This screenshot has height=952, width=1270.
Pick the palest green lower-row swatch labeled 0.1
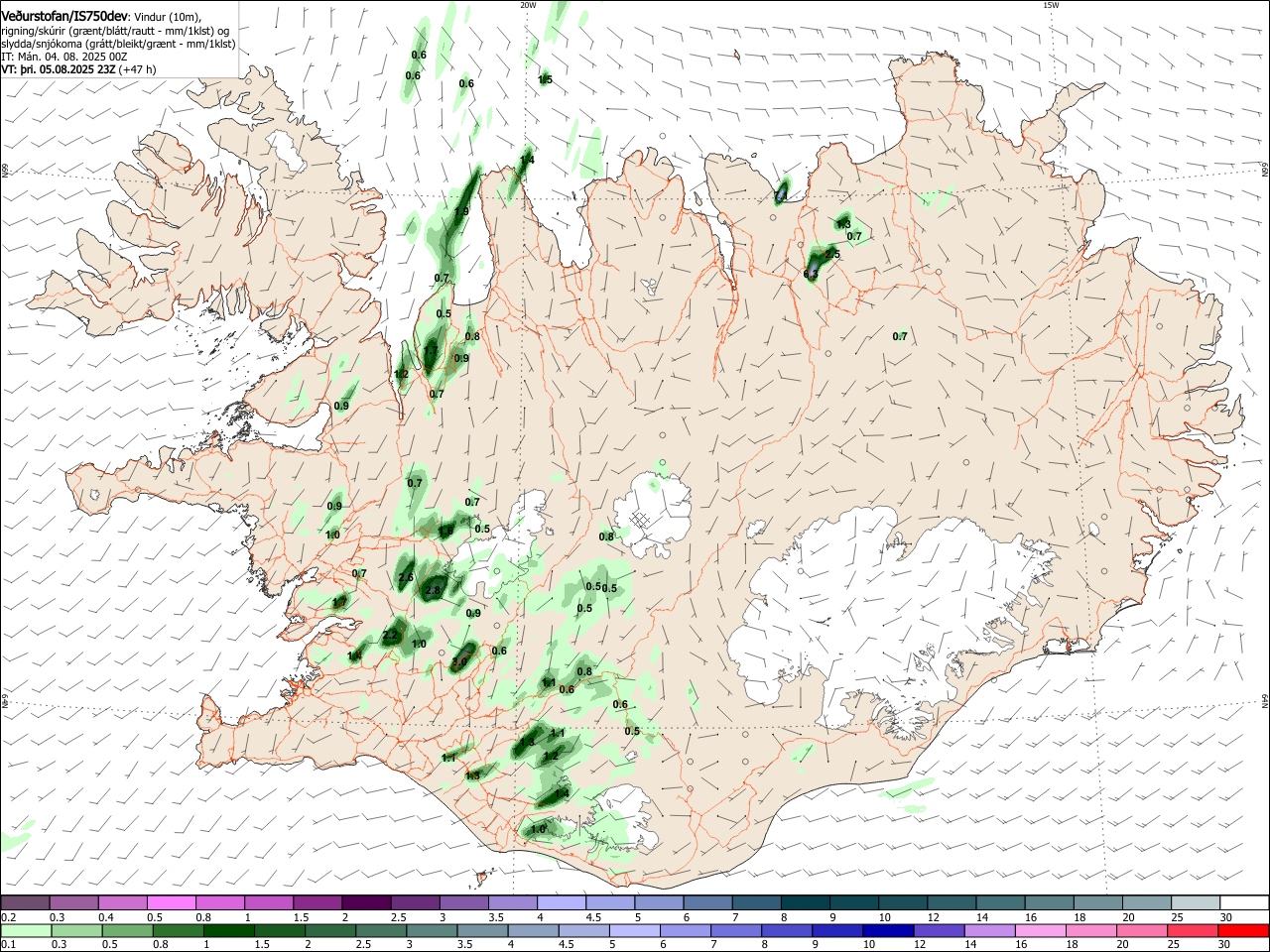(x=26, y=931)
